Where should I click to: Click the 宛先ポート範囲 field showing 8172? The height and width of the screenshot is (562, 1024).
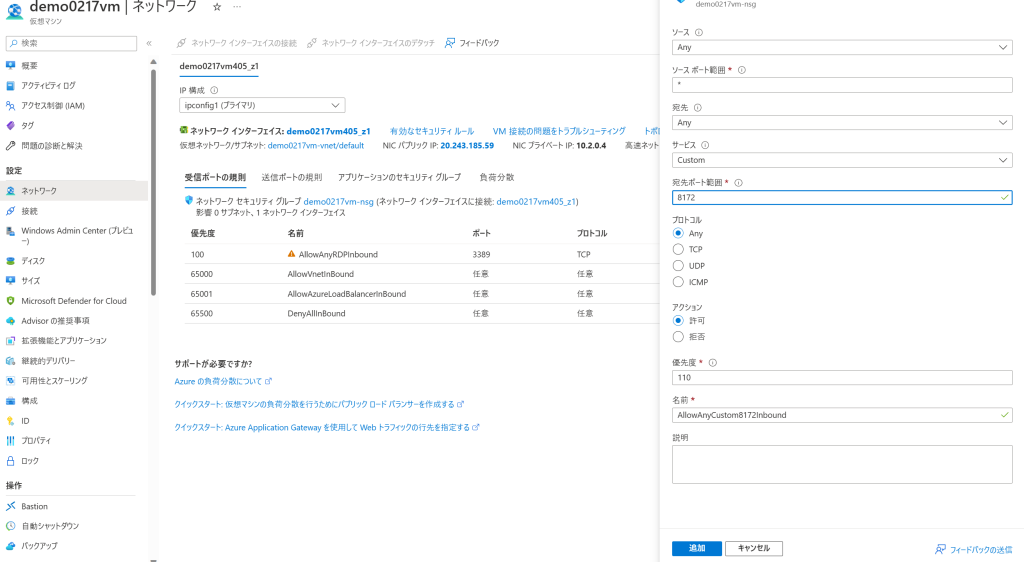[x=842, y=197]
